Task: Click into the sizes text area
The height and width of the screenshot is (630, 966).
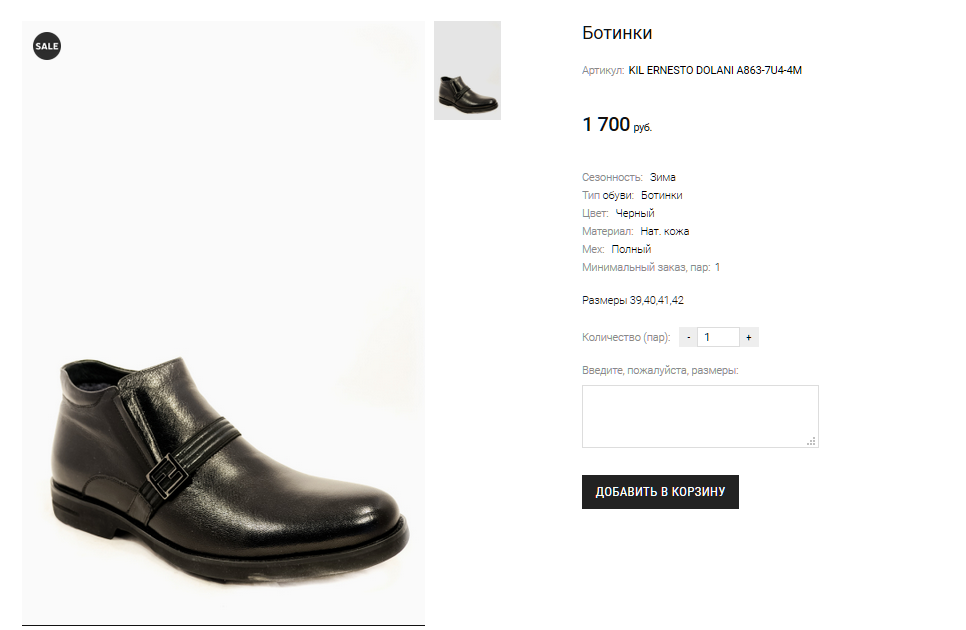Action: tap(699, 415)
